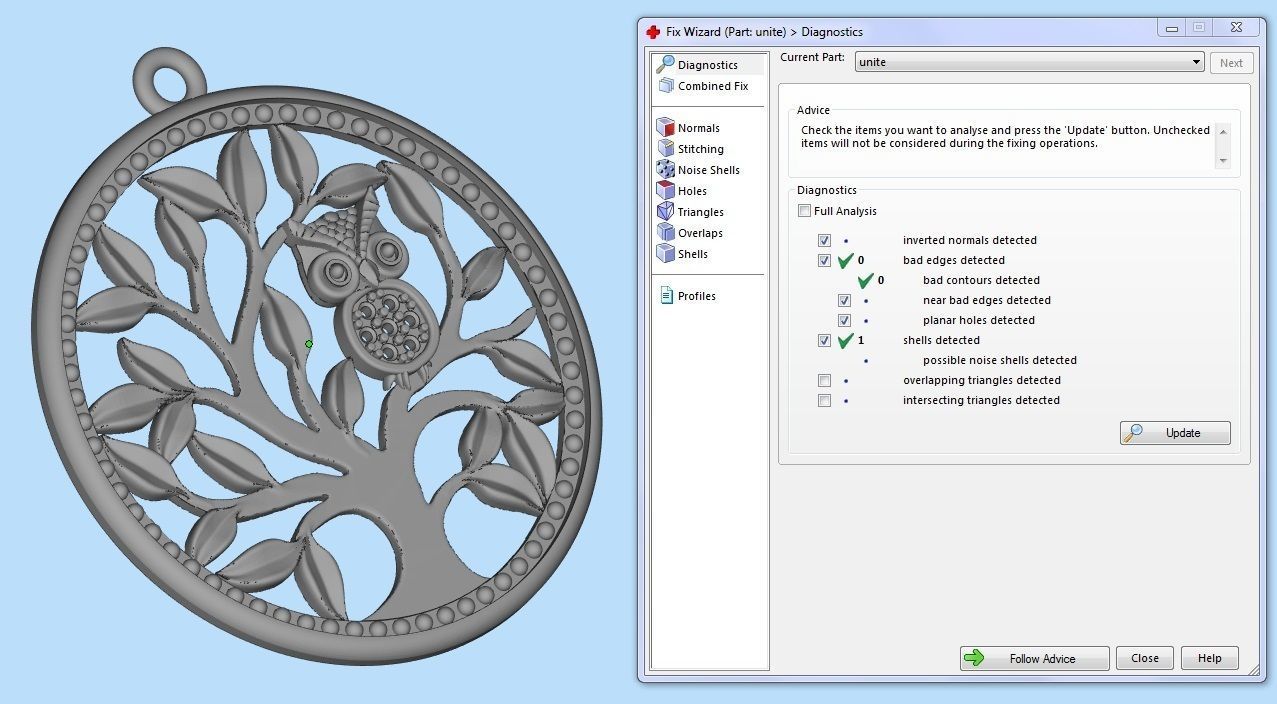
Task: Click the Diagnostics magnifier icon in sidebar
Action: coord(665,64)
